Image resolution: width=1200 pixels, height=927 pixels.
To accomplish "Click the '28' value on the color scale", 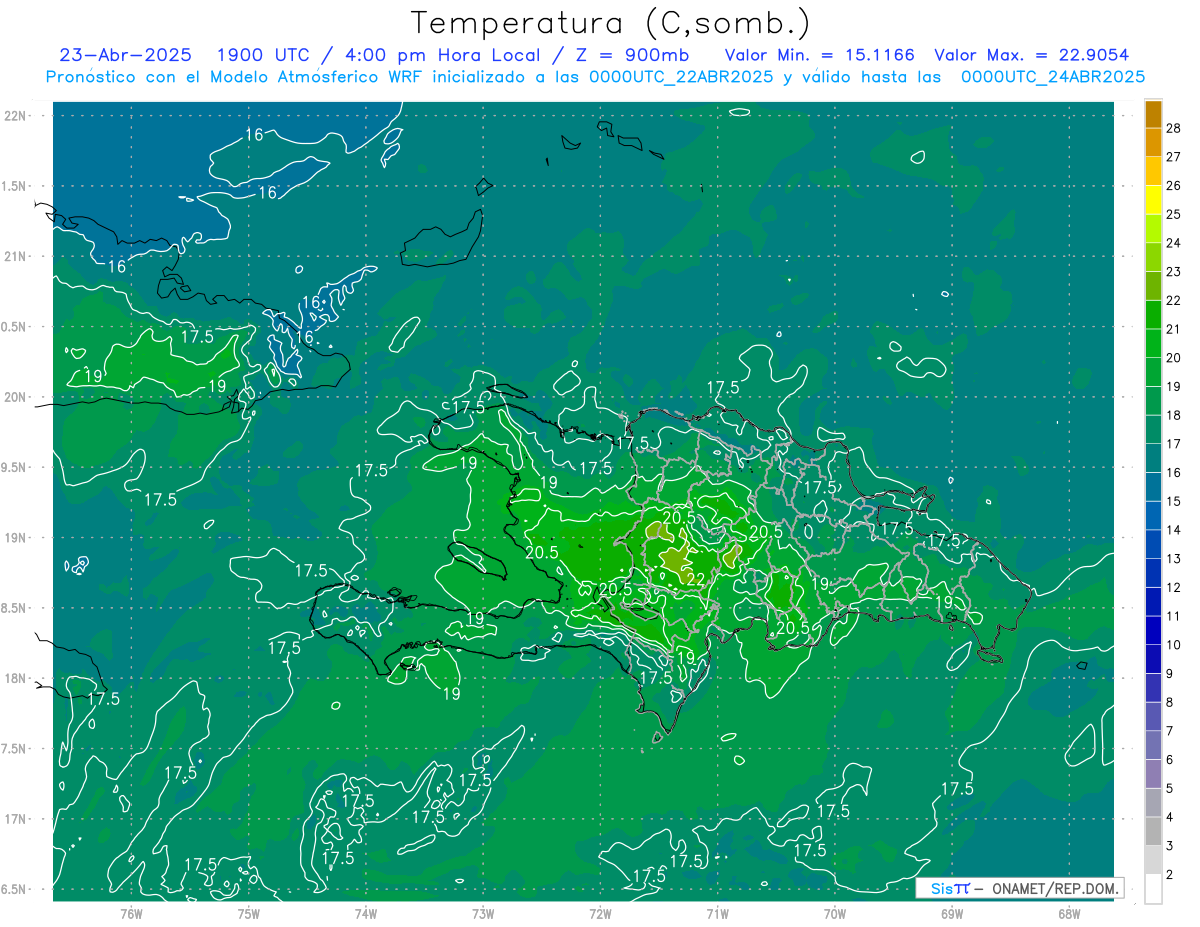I will coord(1174,128).
